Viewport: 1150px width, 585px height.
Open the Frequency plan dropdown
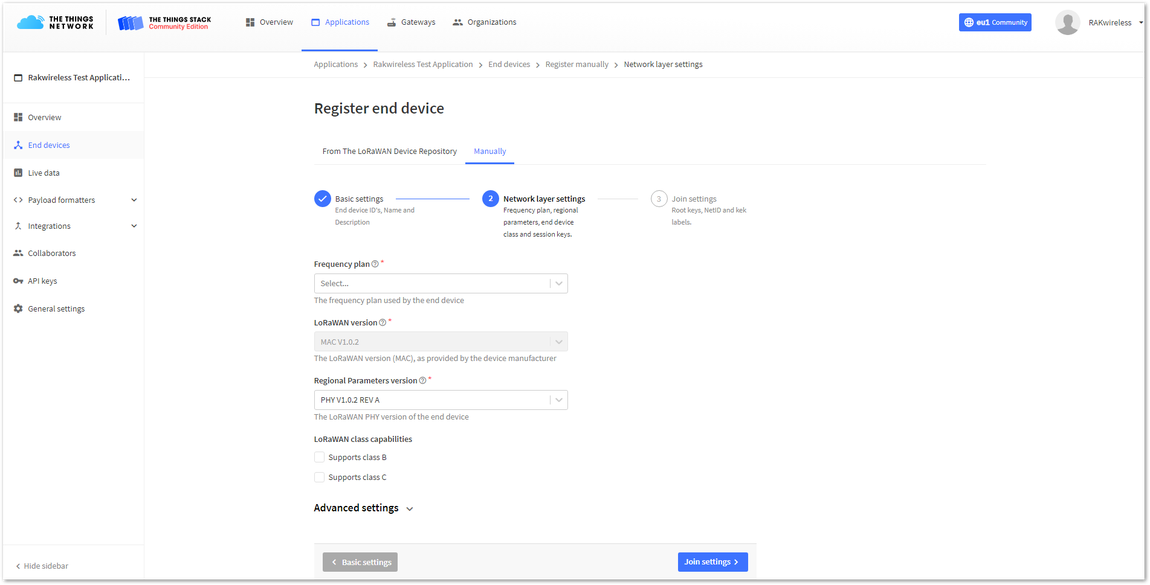[x=441, y=283]
